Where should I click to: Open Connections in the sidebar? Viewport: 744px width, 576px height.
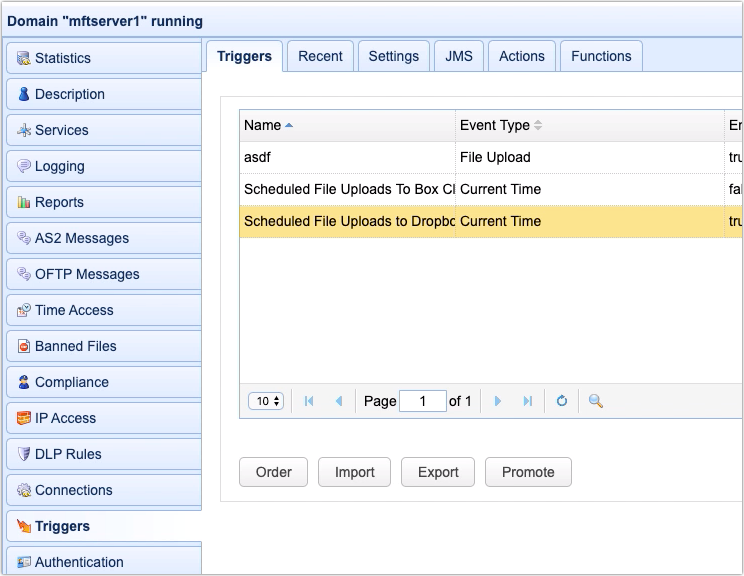[73, 490]
